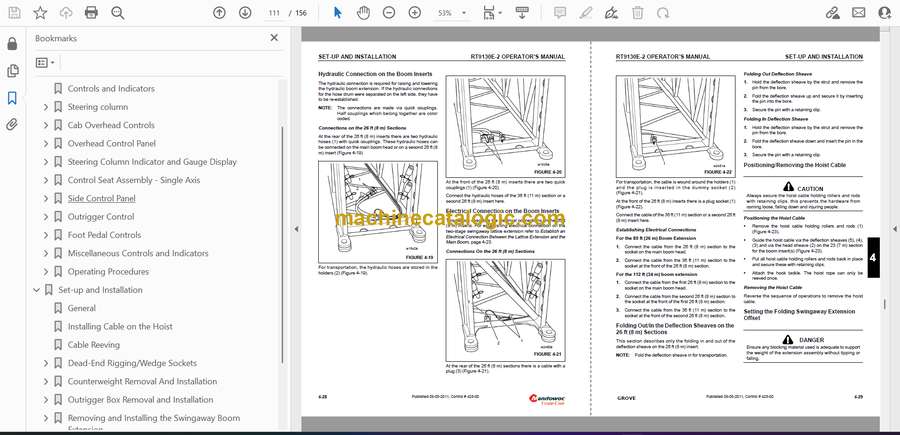Go to previous page arrow button

coord(219,13)
